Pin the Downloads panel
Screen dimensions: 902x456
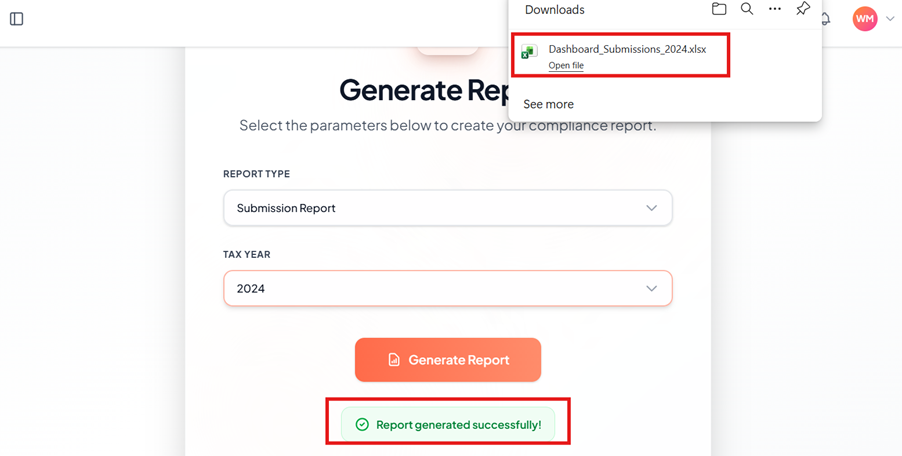pos(803,9)
